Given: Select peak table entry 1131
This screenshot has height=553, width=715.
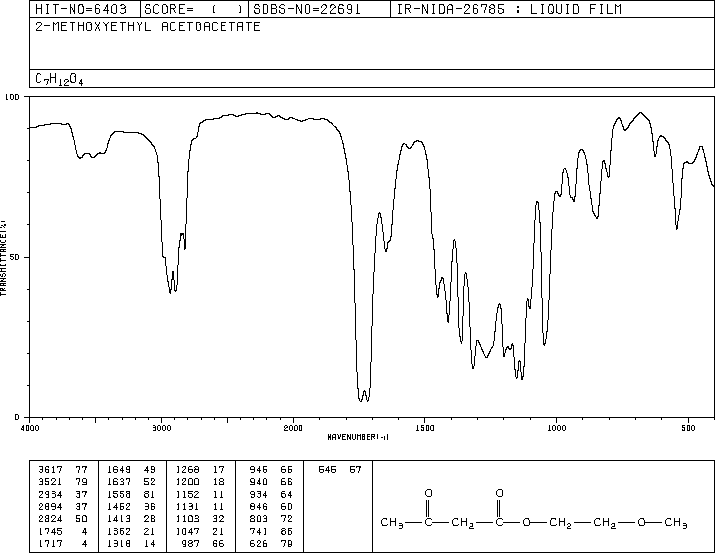Looking at the screenshot, I should click(187, 507).
